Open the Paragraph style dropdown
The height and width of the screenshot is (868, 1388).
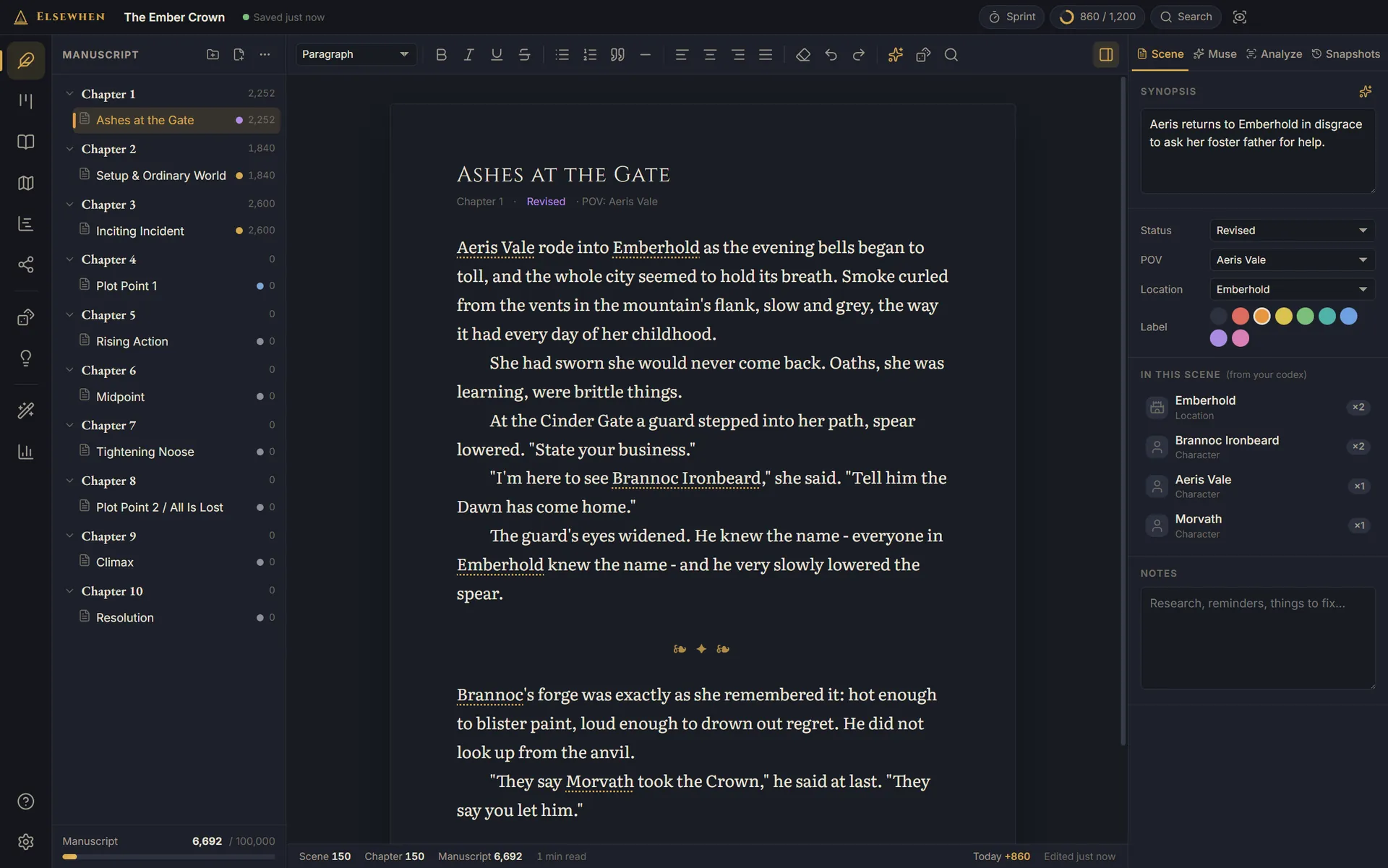click(356, 55)
